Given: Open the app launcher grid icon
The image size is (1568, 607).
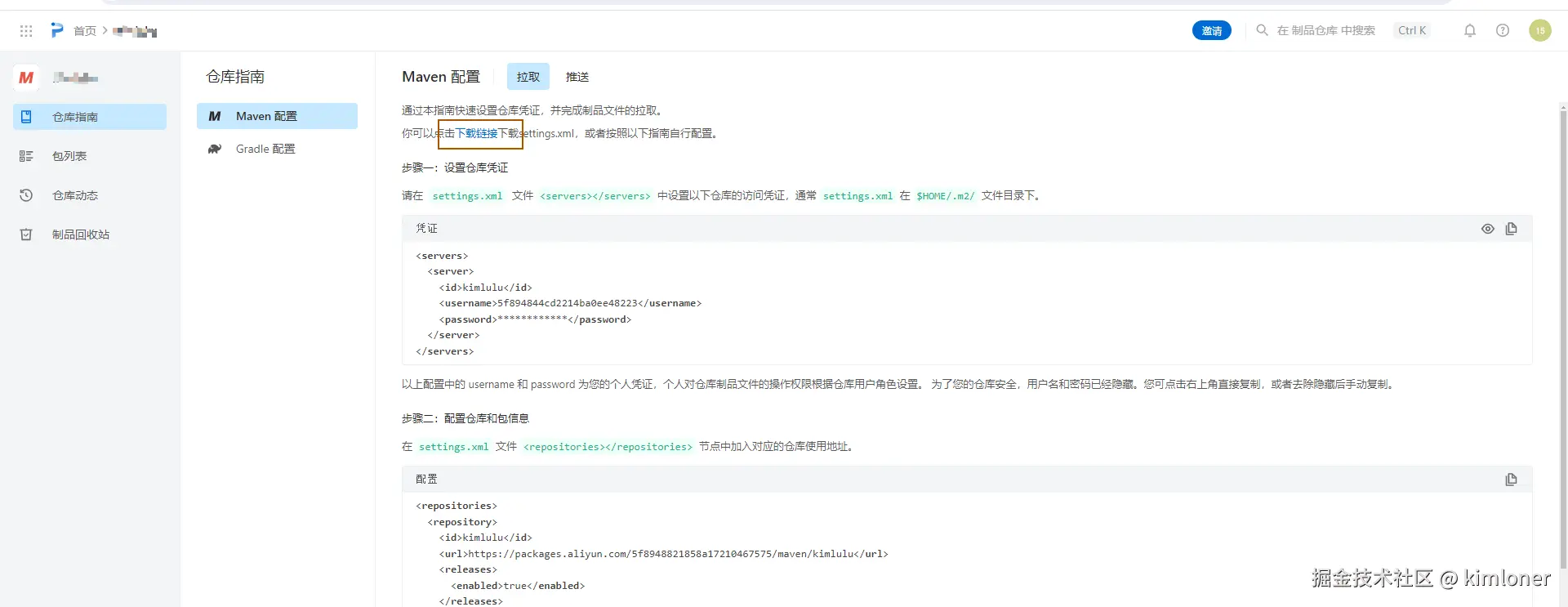Looking at the screenshot, I should click(26, 31).
